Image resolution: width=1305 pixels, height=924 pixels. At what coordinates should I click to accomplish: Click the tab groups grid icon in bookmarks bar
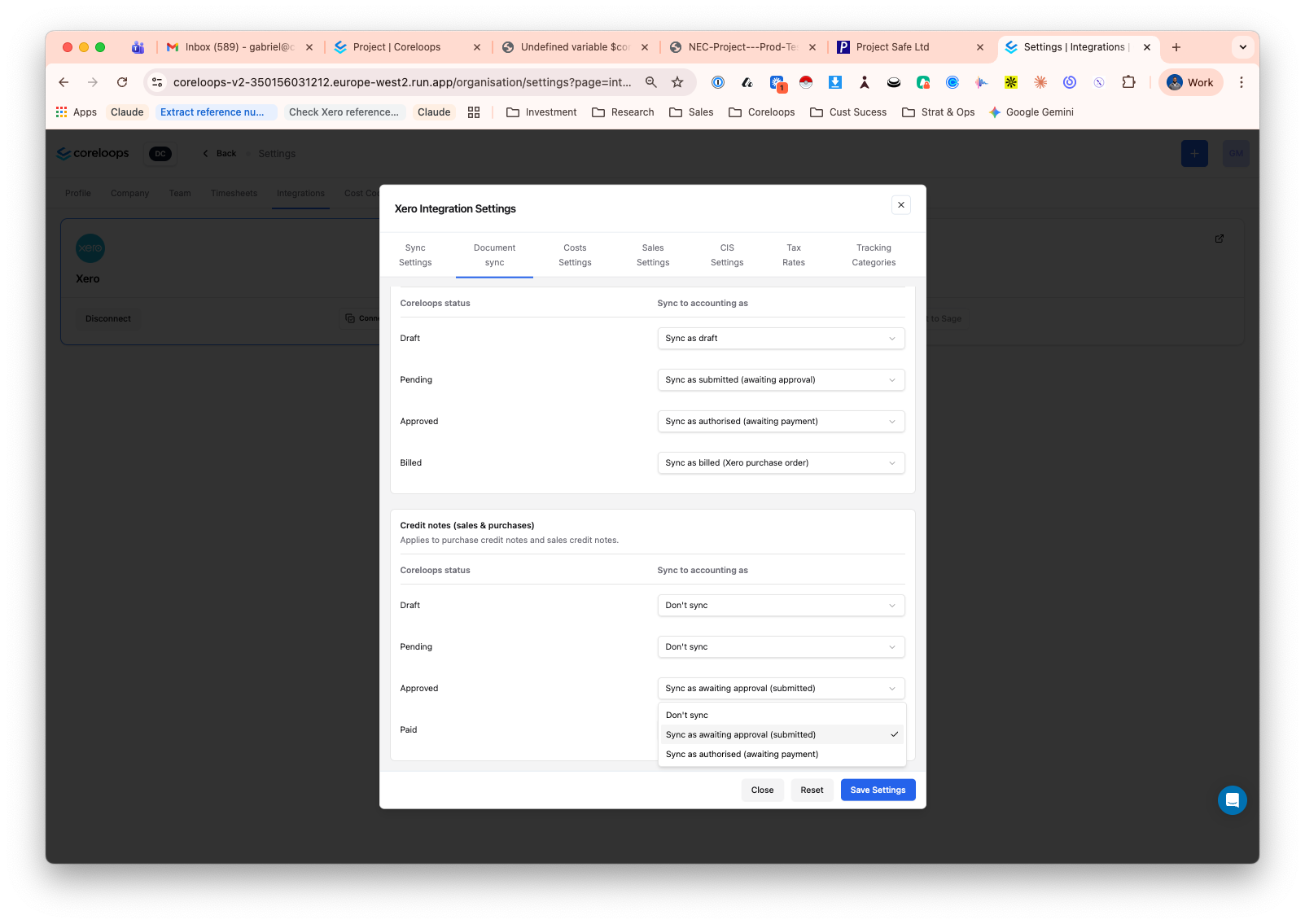pyautogui.click(x=474, y=112)
